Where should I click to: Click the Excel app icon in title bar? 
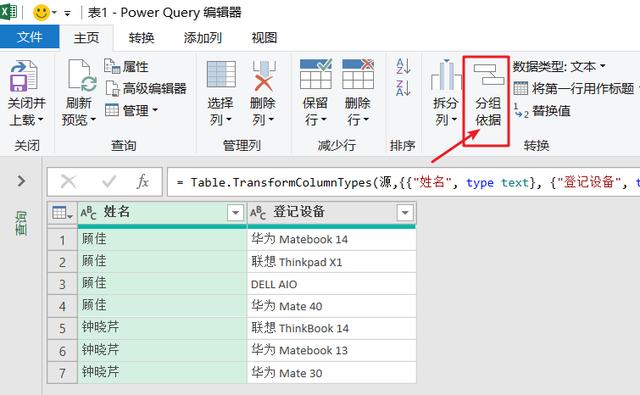click(x=8, y=11)
